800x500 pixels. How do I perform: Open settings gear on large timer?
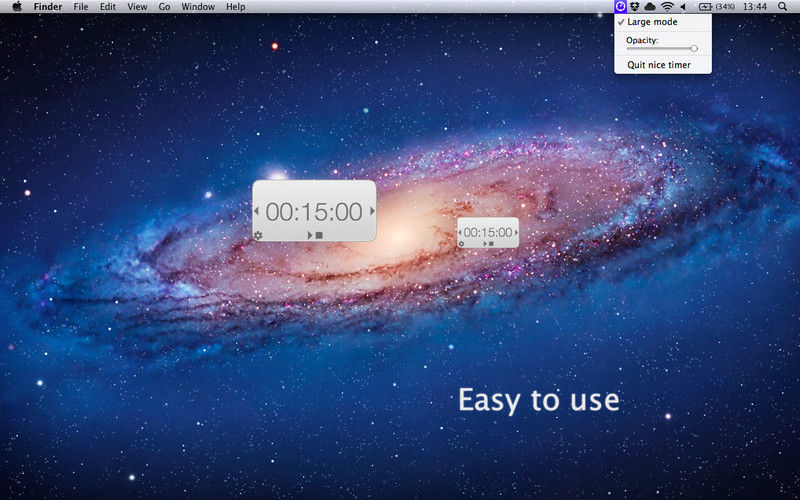pos(258,235)
